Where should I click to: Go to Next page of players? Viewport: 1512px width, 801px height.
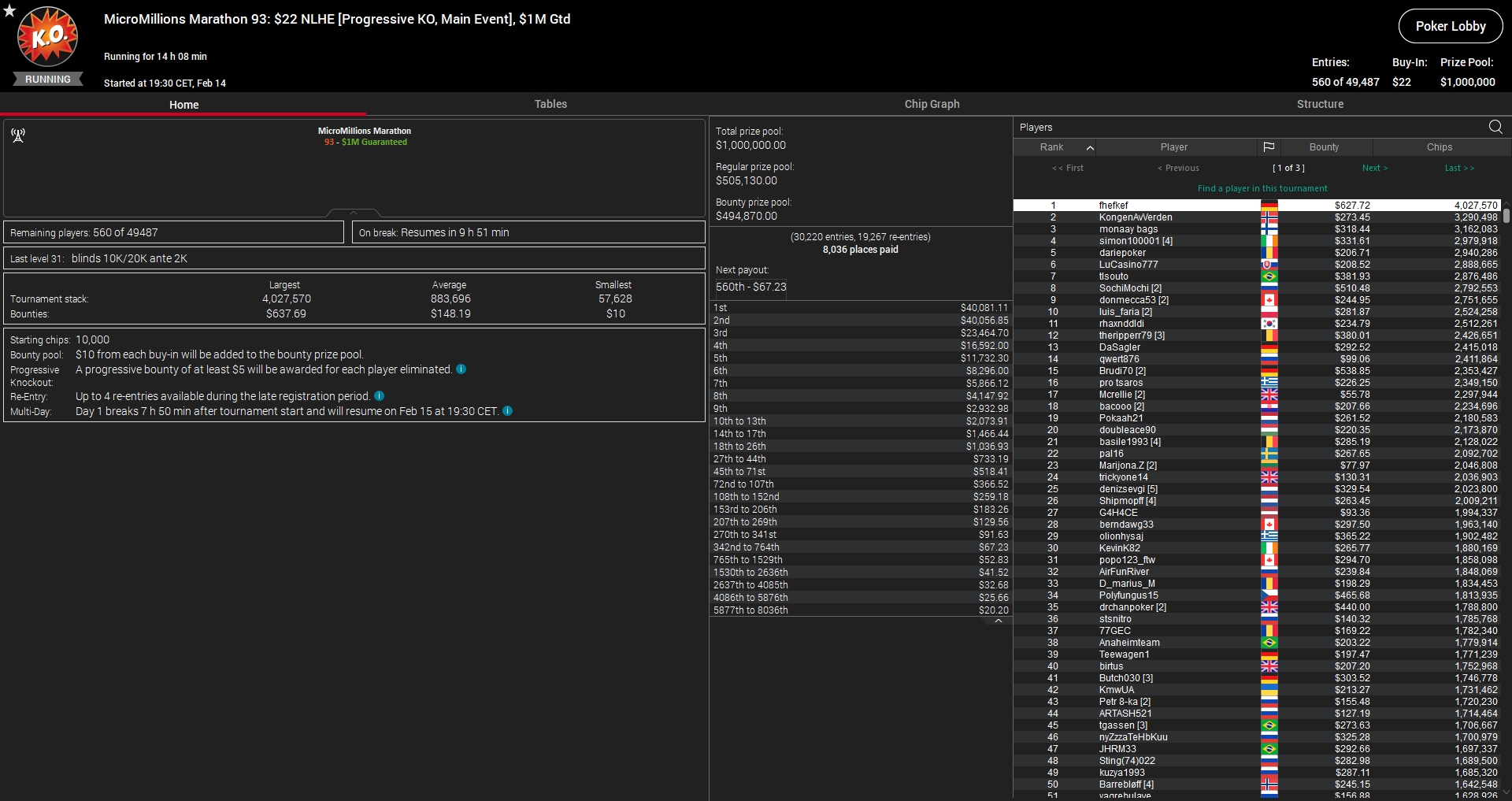(1374, 168)
